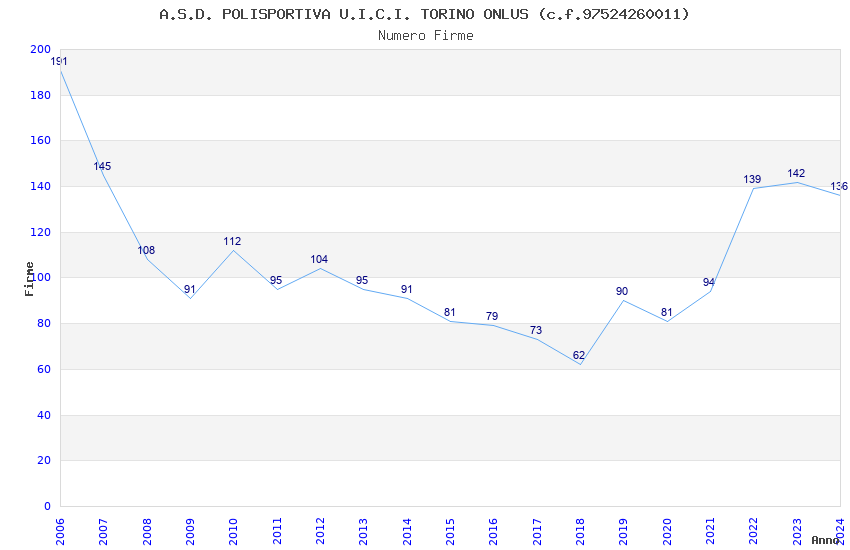This screenshot has width=850, height=550.
Task: Click the subtitle Numero Firme
Action: tap(426, 35)
